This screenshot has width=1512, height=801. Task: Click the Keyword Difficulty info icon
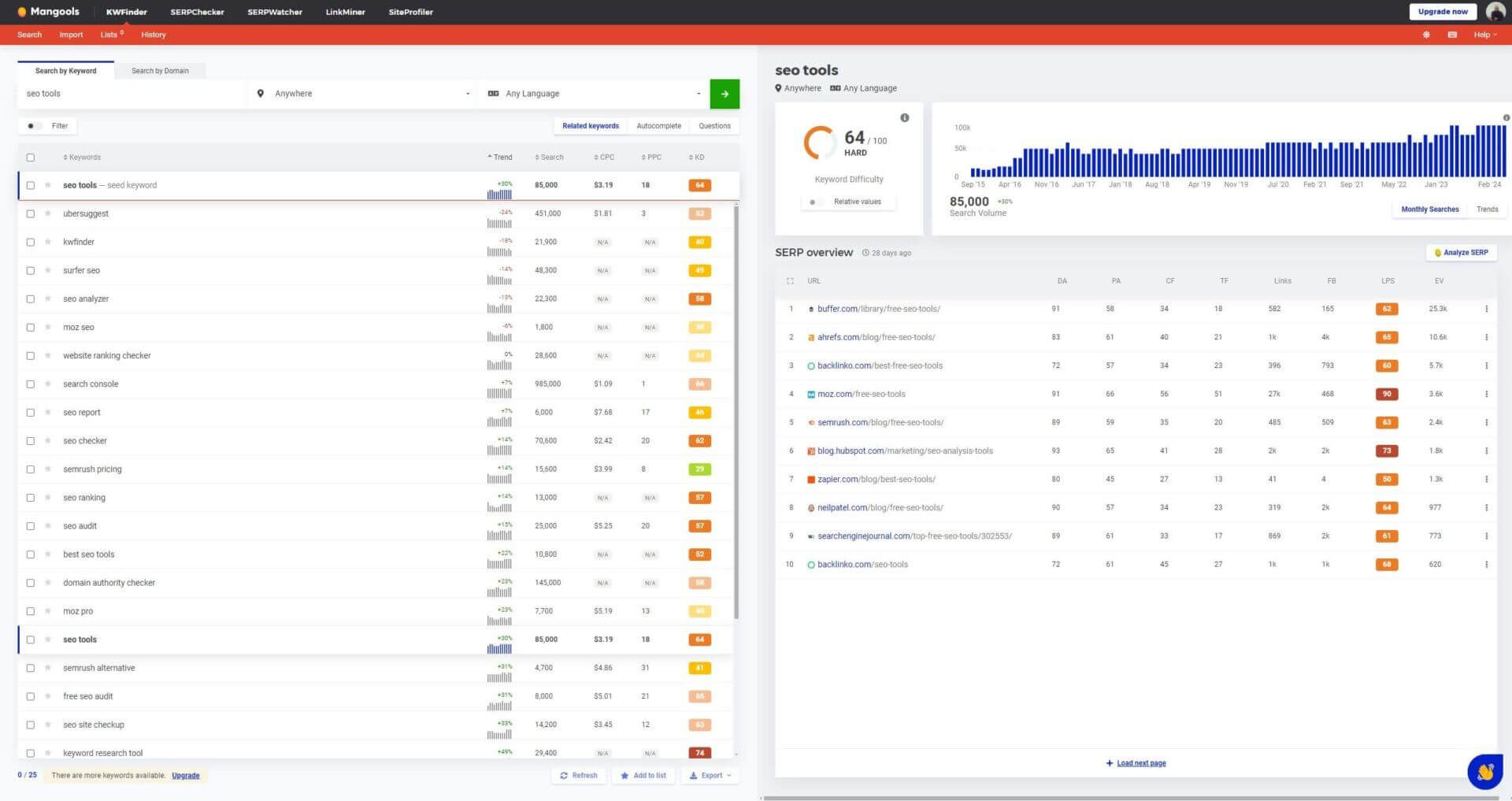tap(904, 118)
